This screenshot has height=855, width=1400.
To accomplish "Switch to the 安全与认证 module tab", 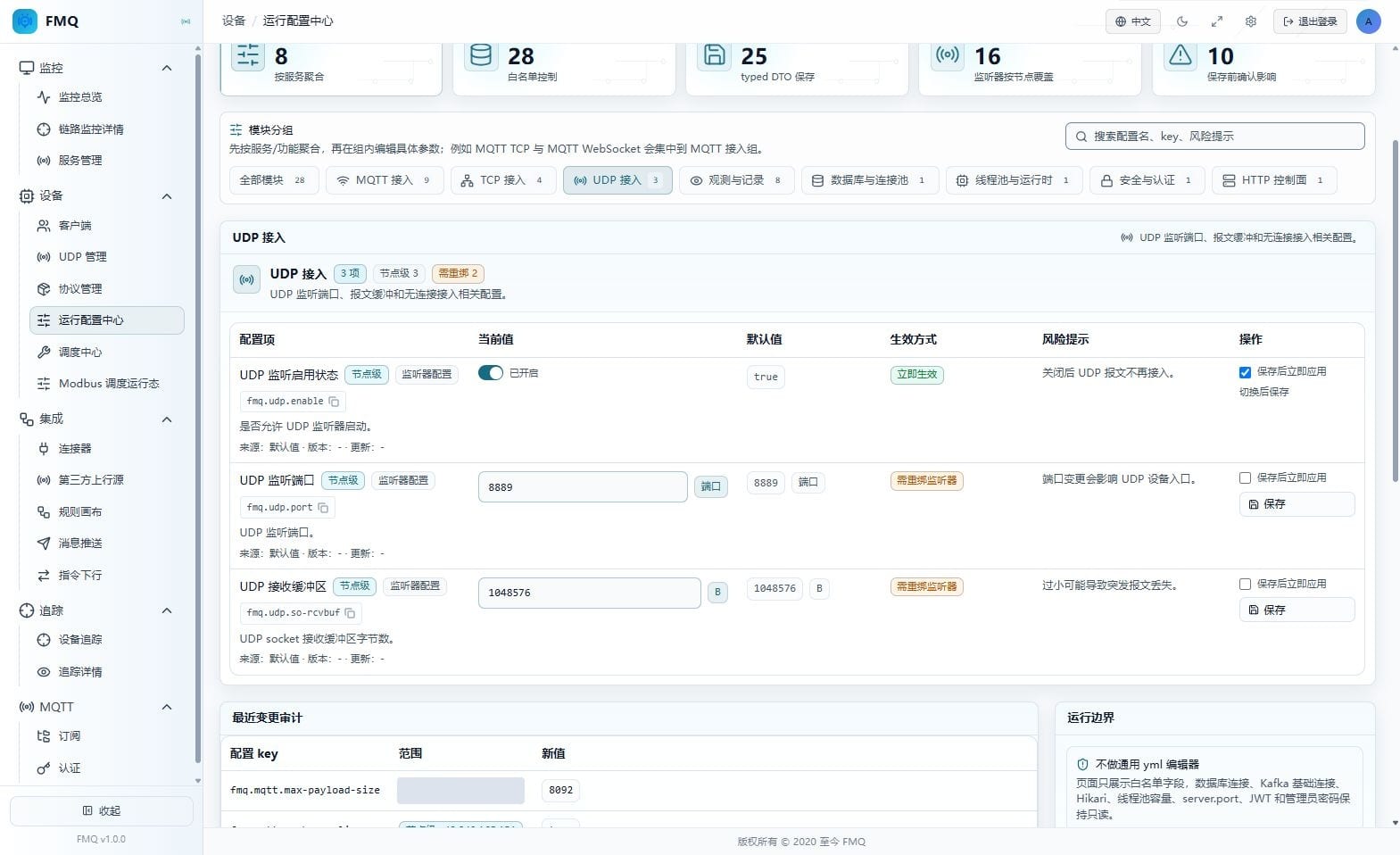I will click(1147, 180).
